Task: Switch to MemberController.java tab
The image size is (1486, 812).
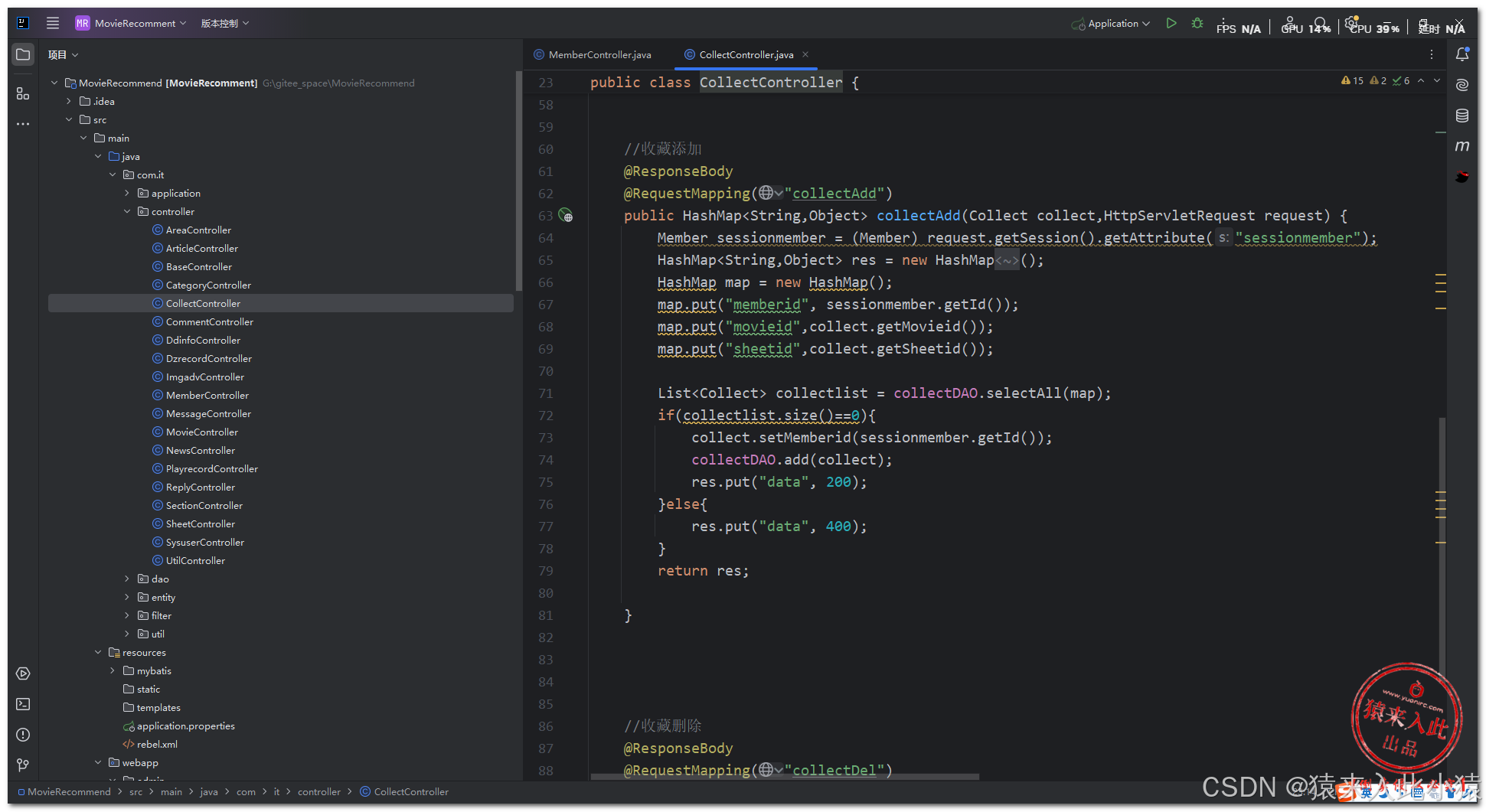Action: (593, 54)
